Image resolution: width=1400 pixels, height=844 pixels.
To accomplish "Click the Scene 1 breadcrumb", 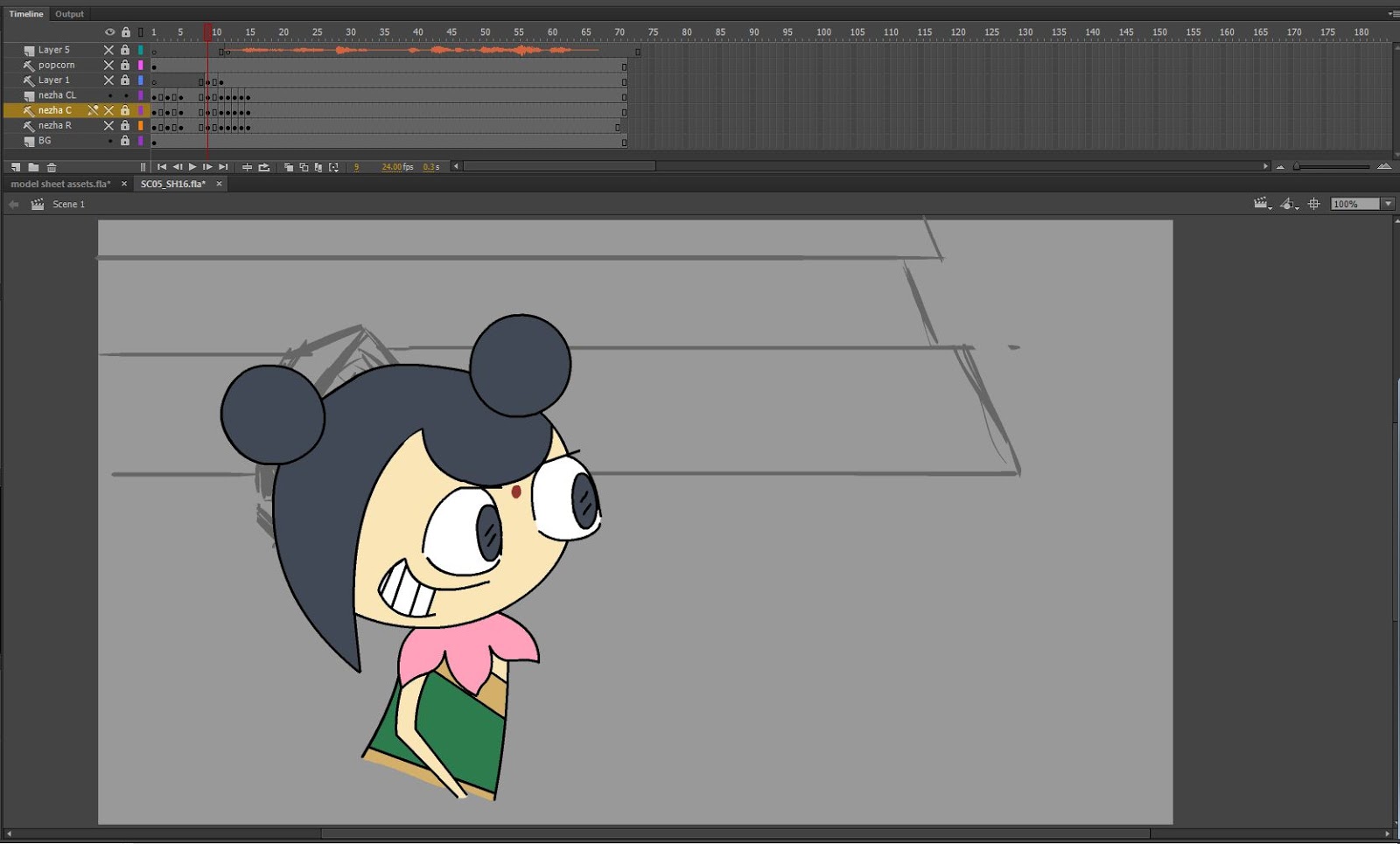I will (68, 204).
